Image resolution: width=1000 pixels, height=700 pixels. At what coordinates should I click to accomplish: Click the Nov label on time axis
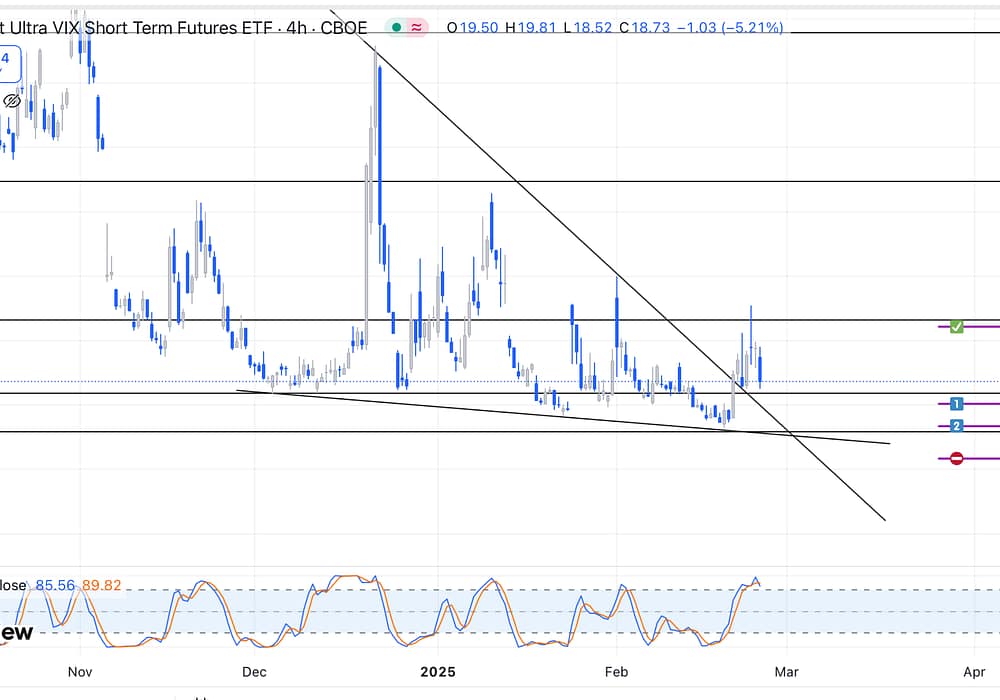coord(79,672)
